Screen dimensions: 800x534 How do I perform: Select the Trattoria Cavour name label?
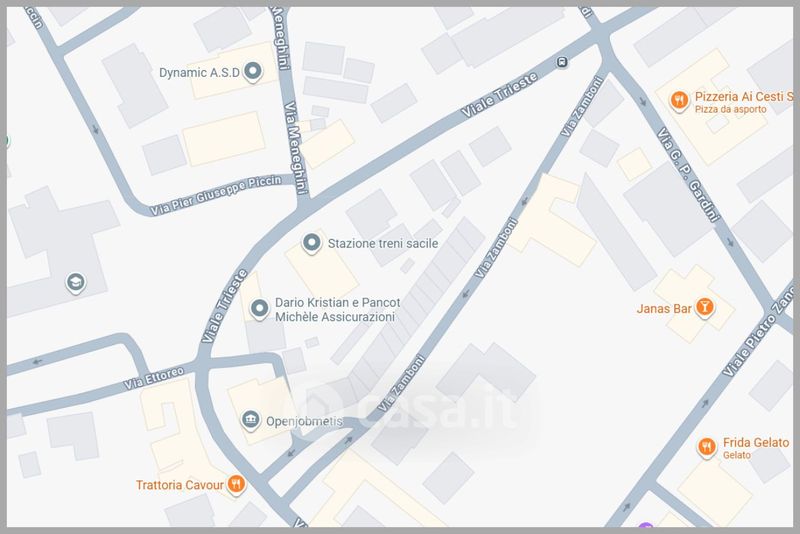[180, 485]
